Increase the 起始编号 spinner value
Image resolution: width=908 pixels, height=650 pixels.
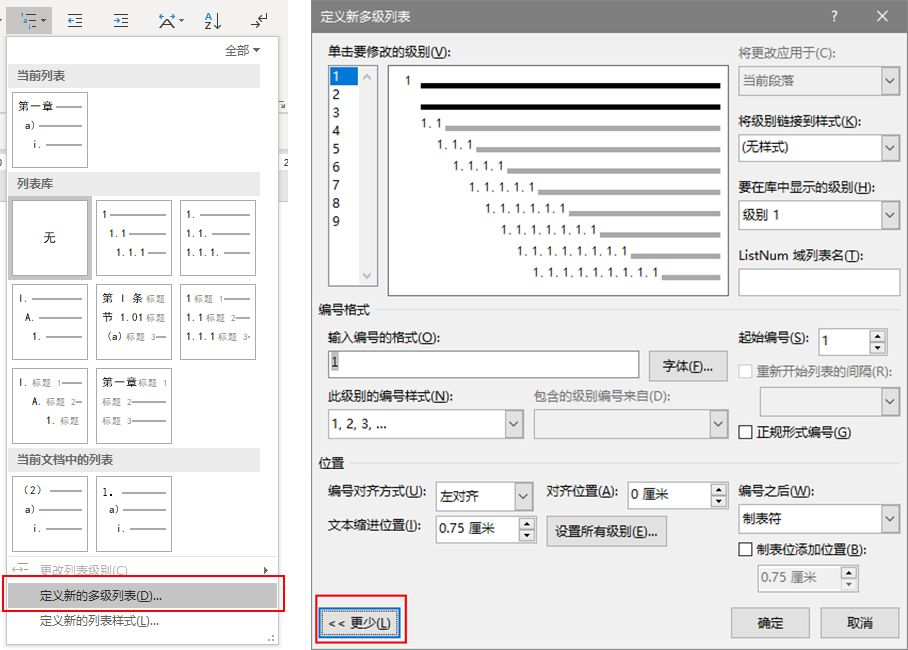click(878, 335)
